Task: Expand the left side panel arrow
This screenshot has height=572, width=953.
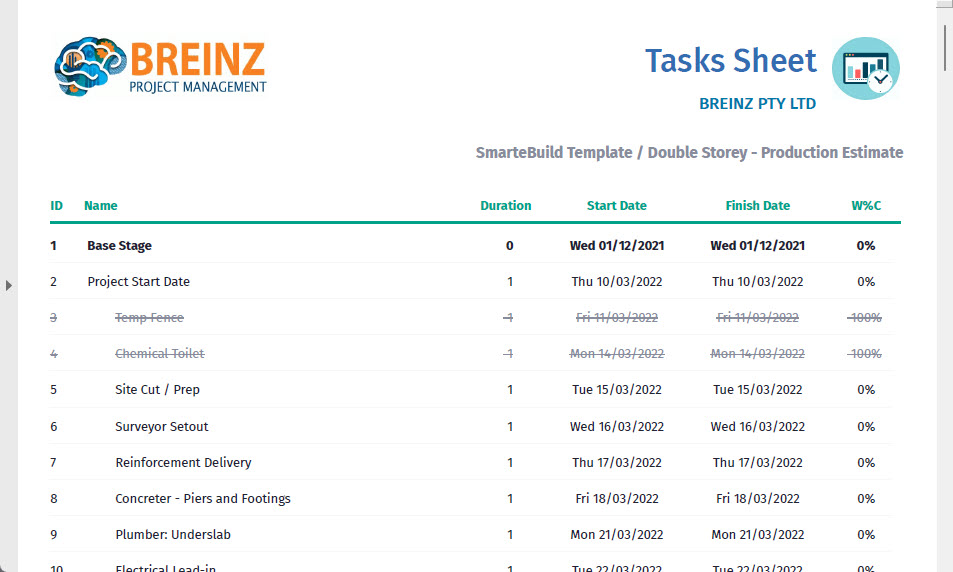Action: (9, 286)
